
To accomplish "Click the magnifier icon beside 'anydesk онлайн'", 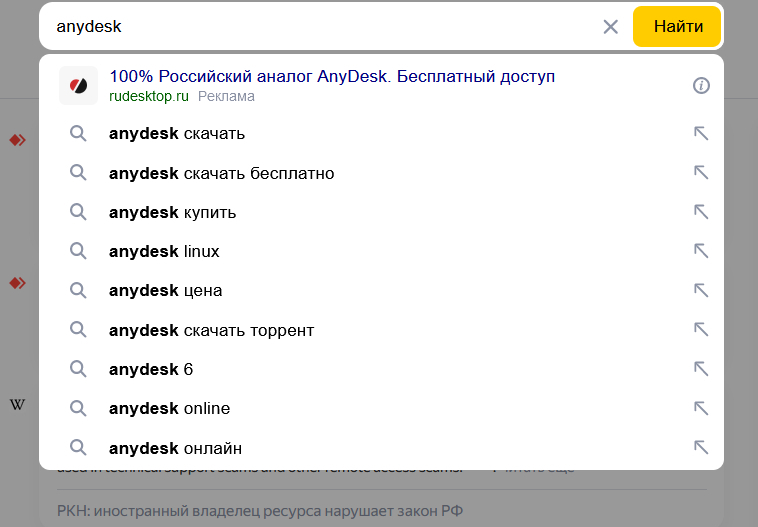I will [x=78, y=448].
